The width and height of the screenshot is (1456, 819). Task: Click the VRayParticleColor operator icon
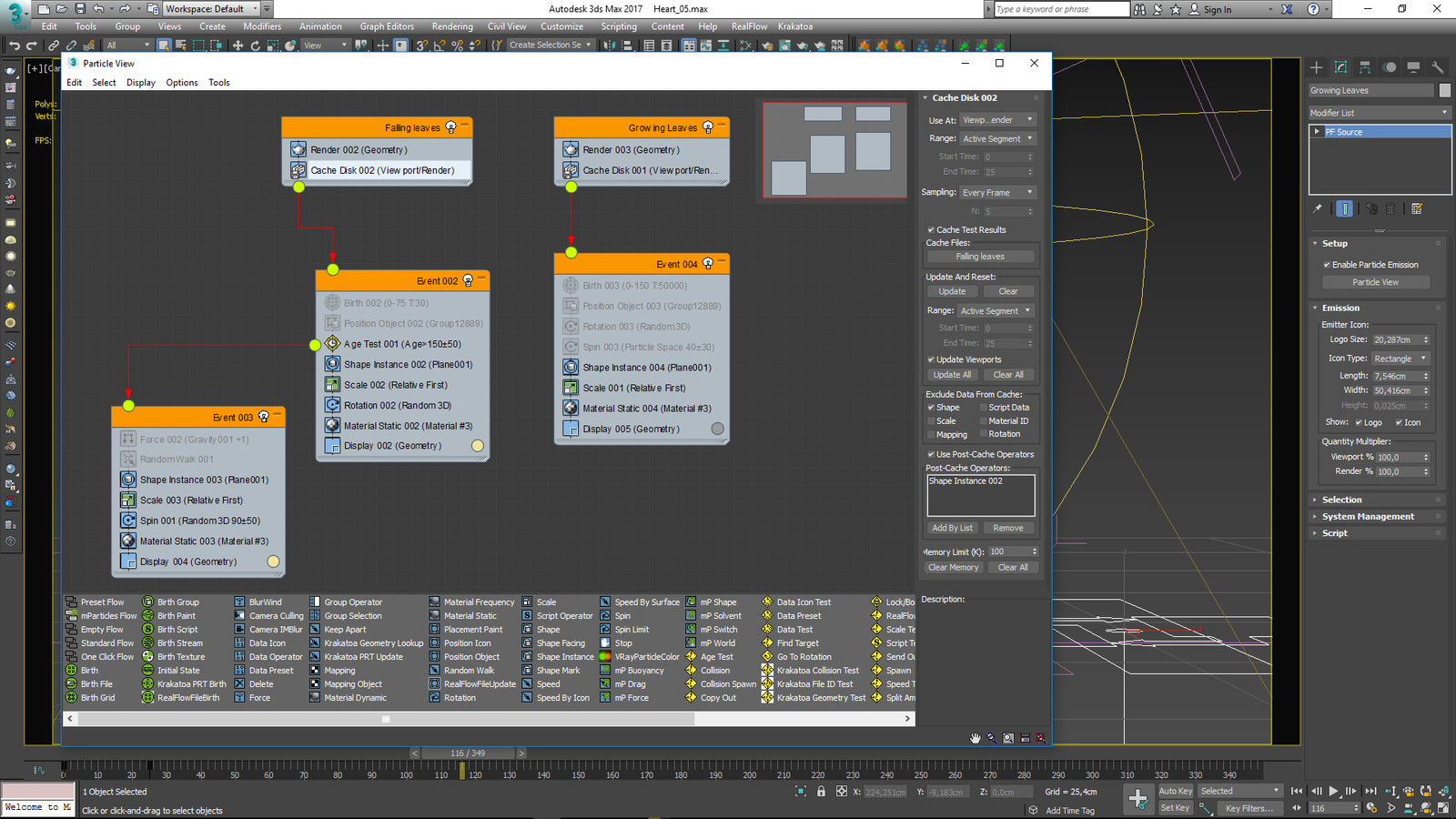point(605,657)
